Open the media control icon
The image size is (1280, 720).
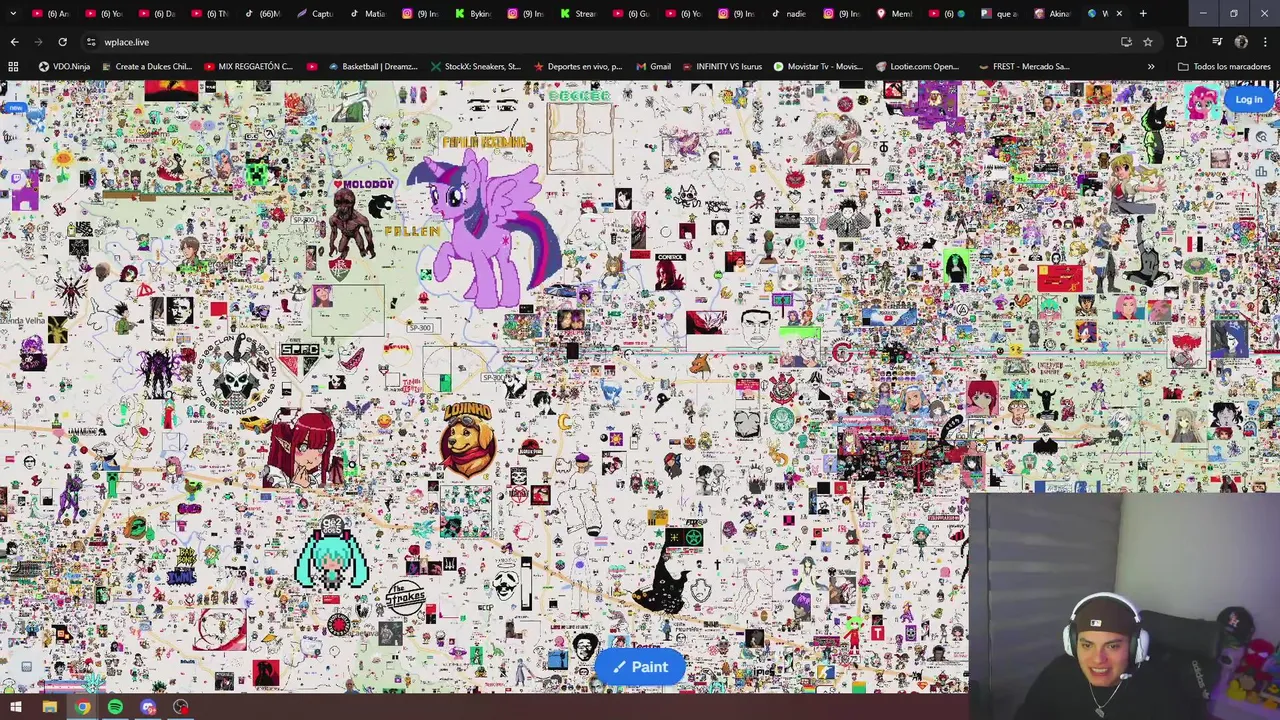pos(1216,42)
